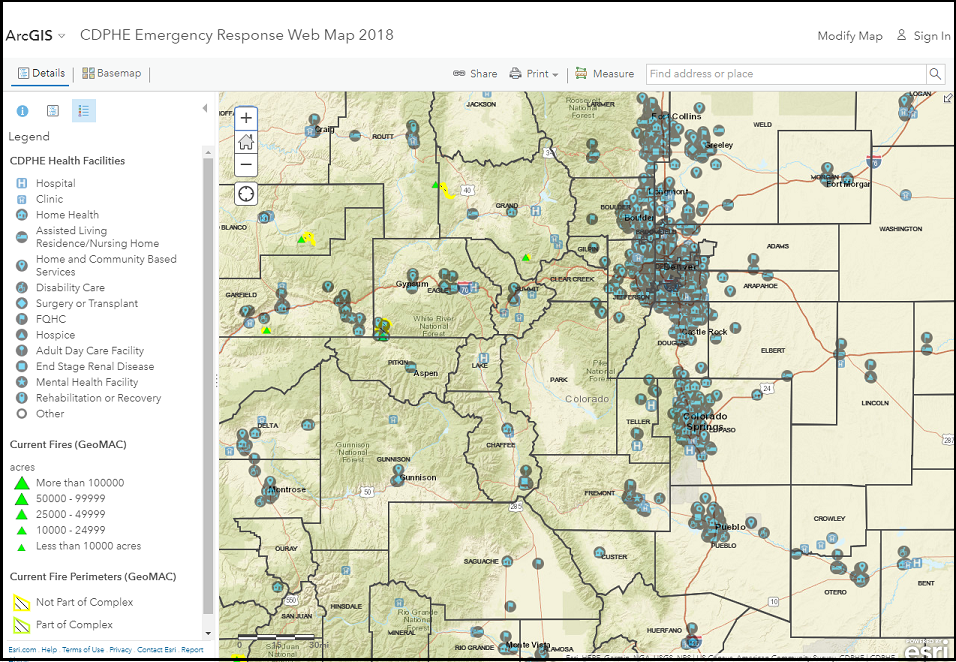This screenshot has width=956, height=662.
Task: Click the search magnifier icon
Action: click(x=934, y=73)
